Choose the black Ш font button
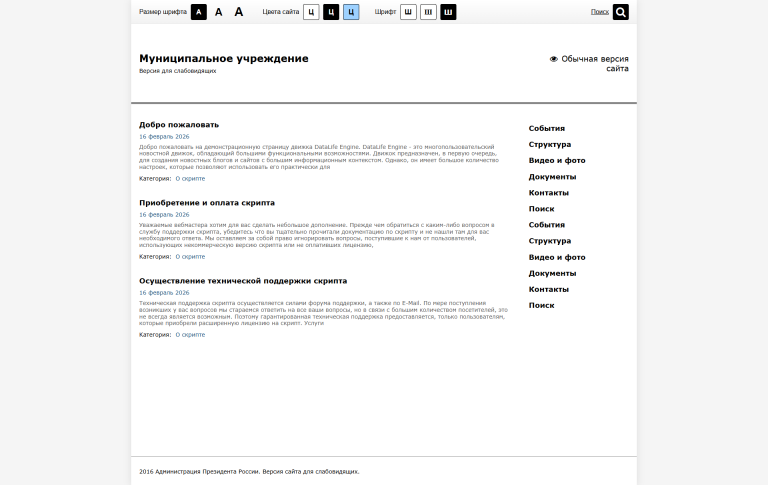This screenshot has height=485, width=768. pyautogui.click(x=448, y=12)
